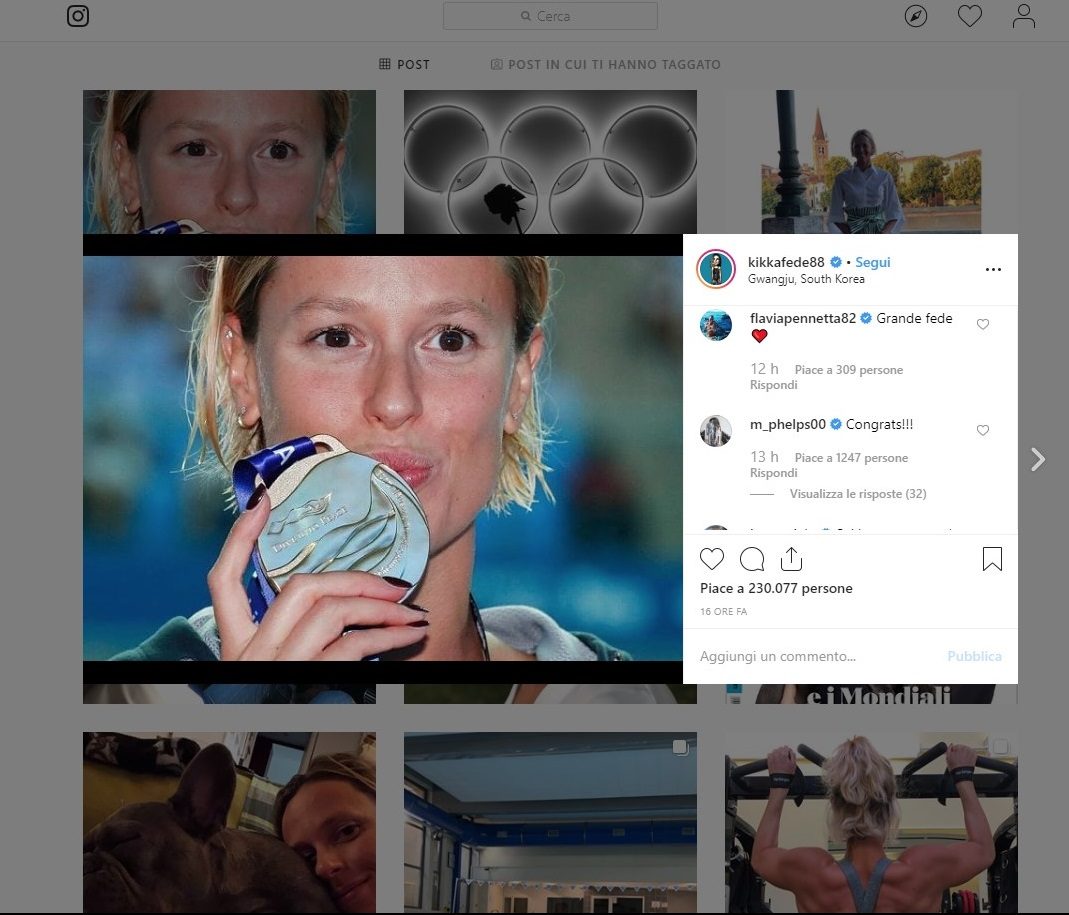
Task: Click Rispondi under m_phelps00's comment
Action: pos(774,473)
